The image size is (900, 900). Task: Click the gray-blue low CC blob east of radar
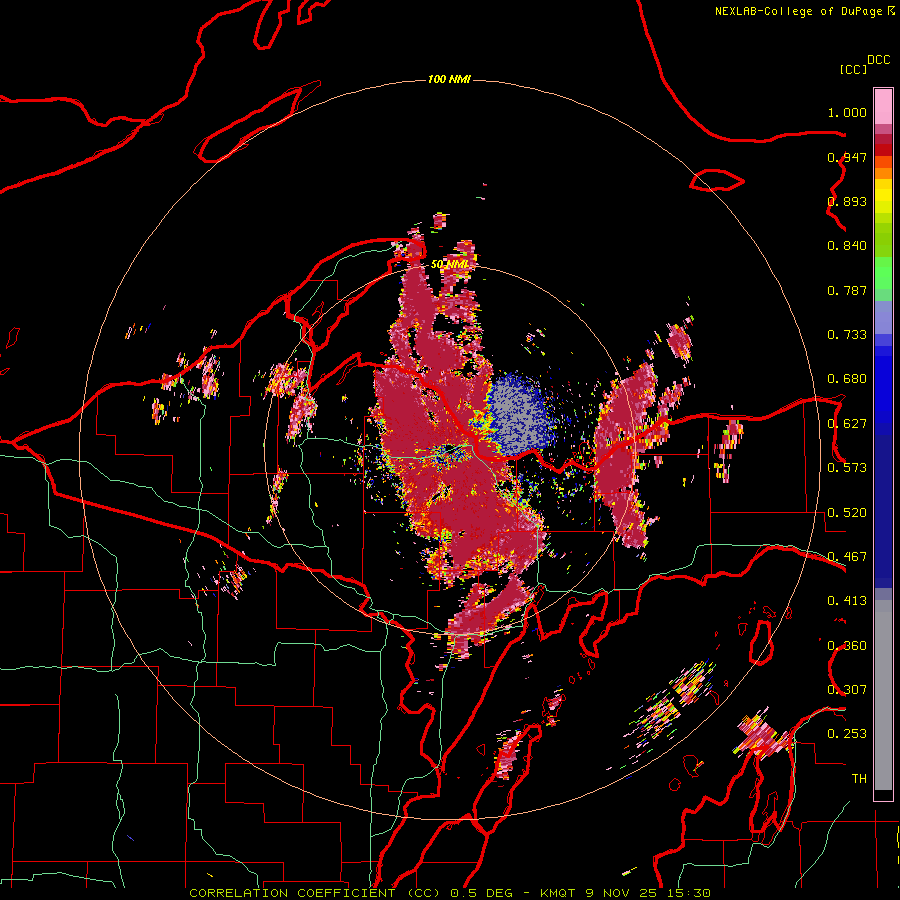click(518, 412)
